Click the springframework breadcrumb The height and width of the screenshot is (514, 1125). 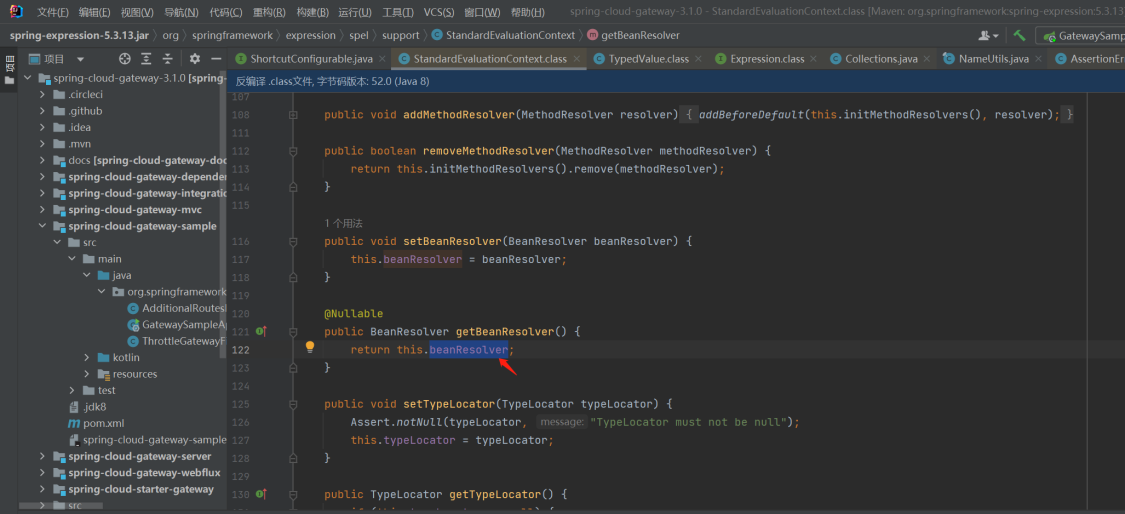[233, 35]
